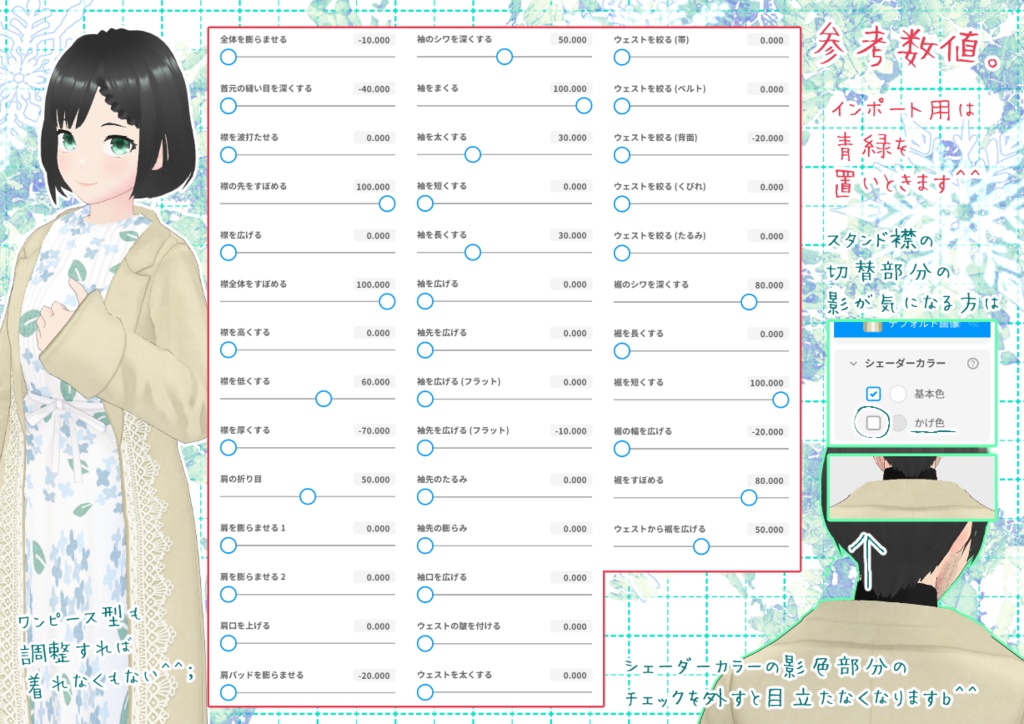Click the 袖のシワを深くする value field 50.000
This screenshot has height=724, width=1024.
pyautogui.click(x=571, y=40)
